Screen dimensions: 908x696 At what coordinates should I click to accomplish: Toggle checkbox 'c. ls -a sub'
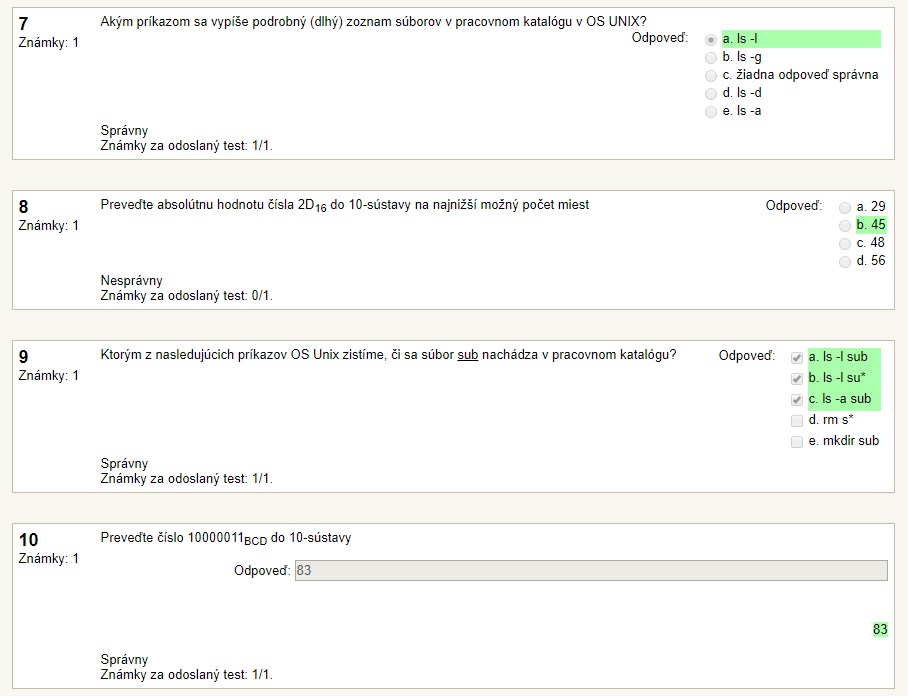click(x=797, y=400)
